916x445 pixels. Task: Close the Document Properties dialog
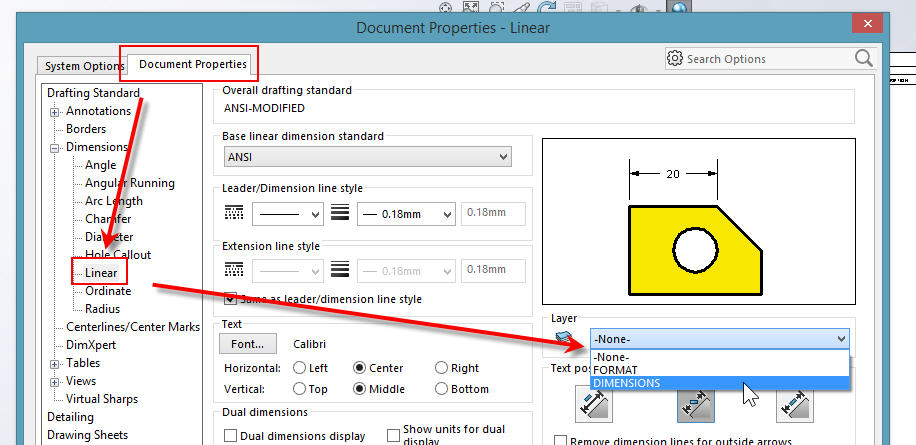point(868,24)
